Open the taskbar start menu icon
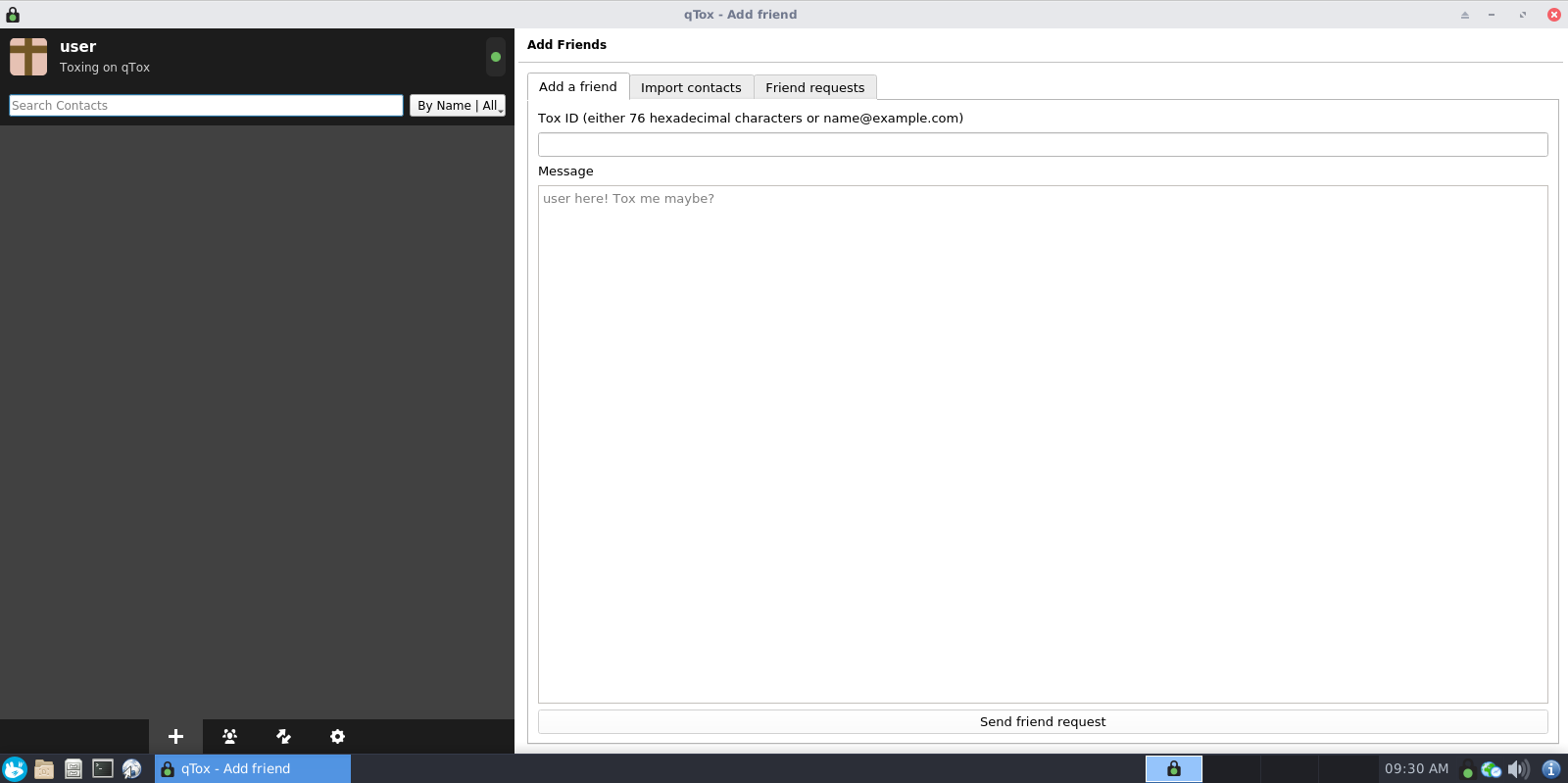The height and width of the screenshot is (783, 1568). [x=15, y=768]
